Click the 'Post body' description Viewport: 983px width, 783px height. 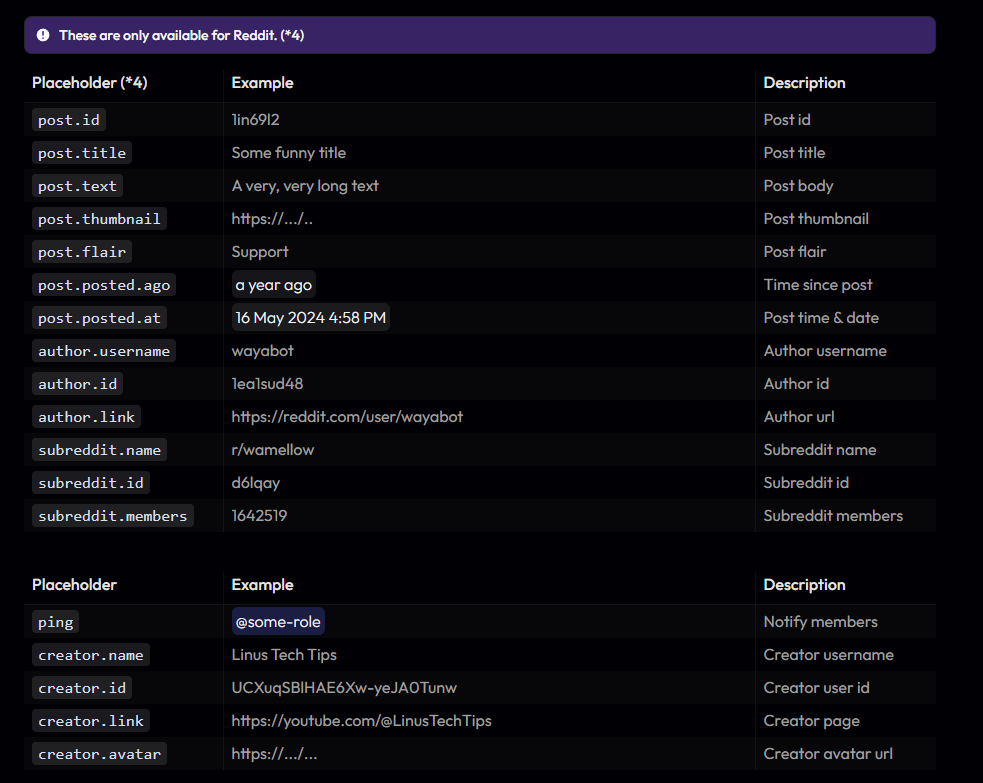click(x=798, y=186)
